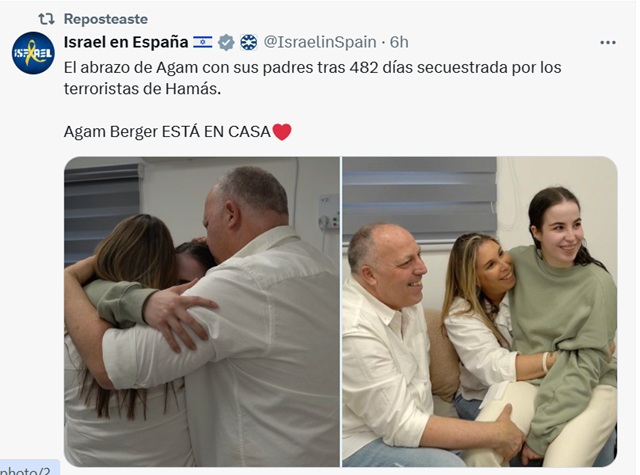Open the @IsraelinSpain handle link
This screenshot has height=475, width=640.
(x=320, y=42)
